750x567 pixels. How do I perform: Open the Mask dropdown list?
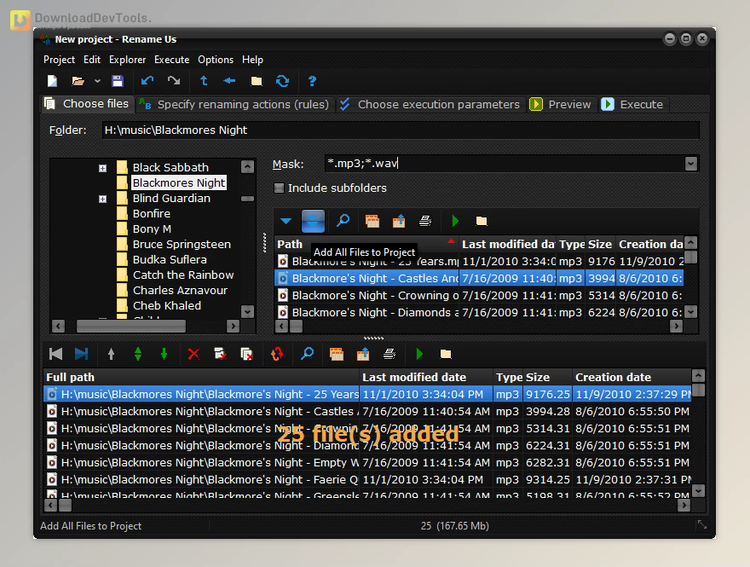click(691, 164)
